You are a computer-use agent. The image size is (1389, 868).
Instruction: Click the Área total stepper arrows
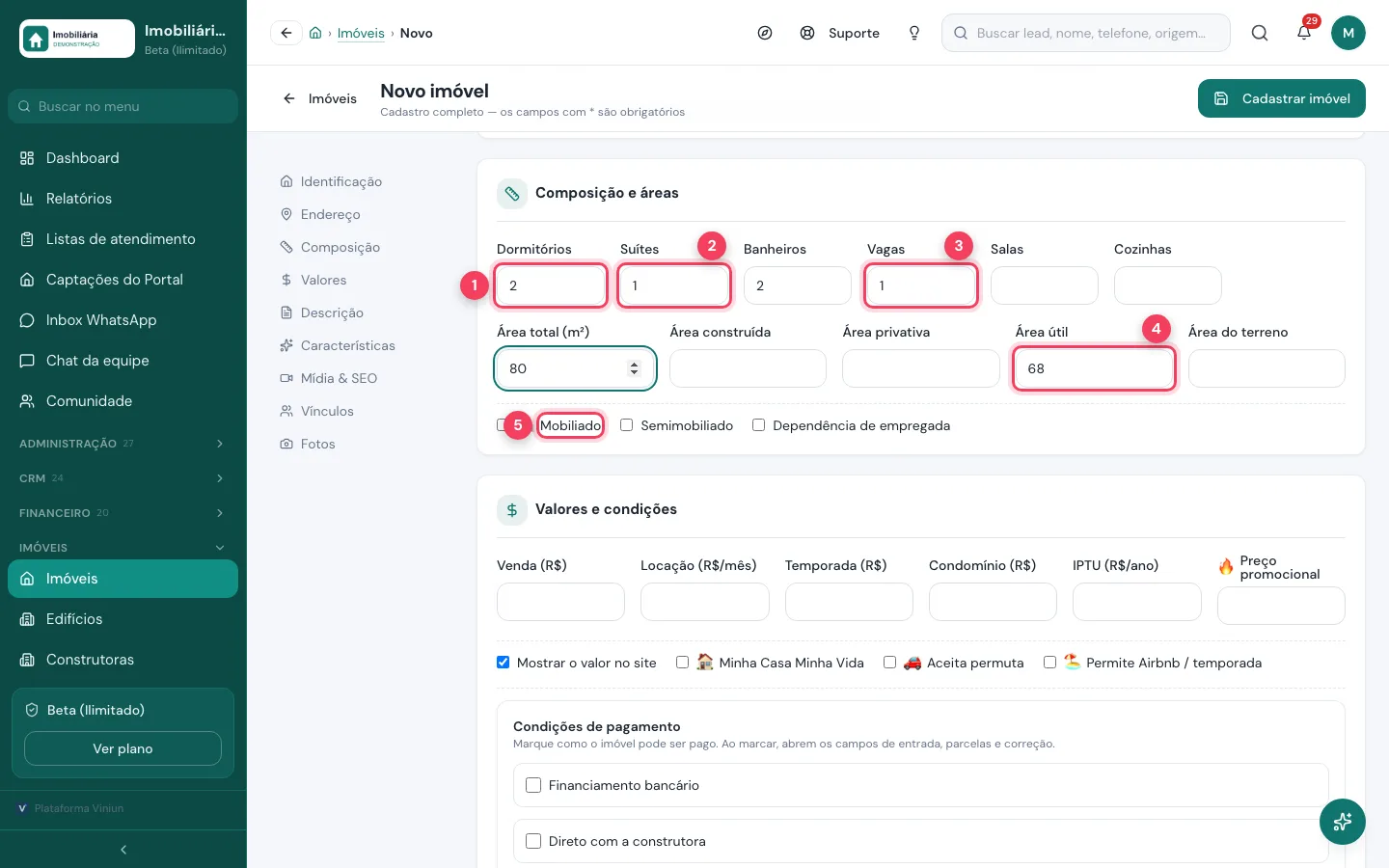click(634, 368)
